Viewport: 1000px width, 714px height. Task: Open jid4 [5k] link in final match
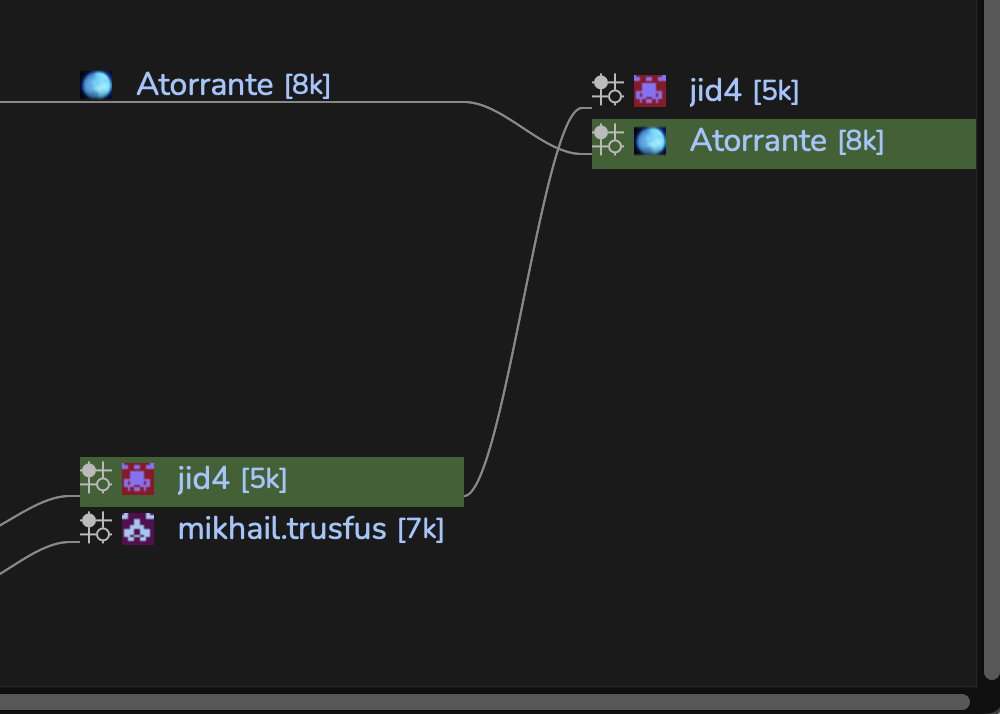pos(744,91)
